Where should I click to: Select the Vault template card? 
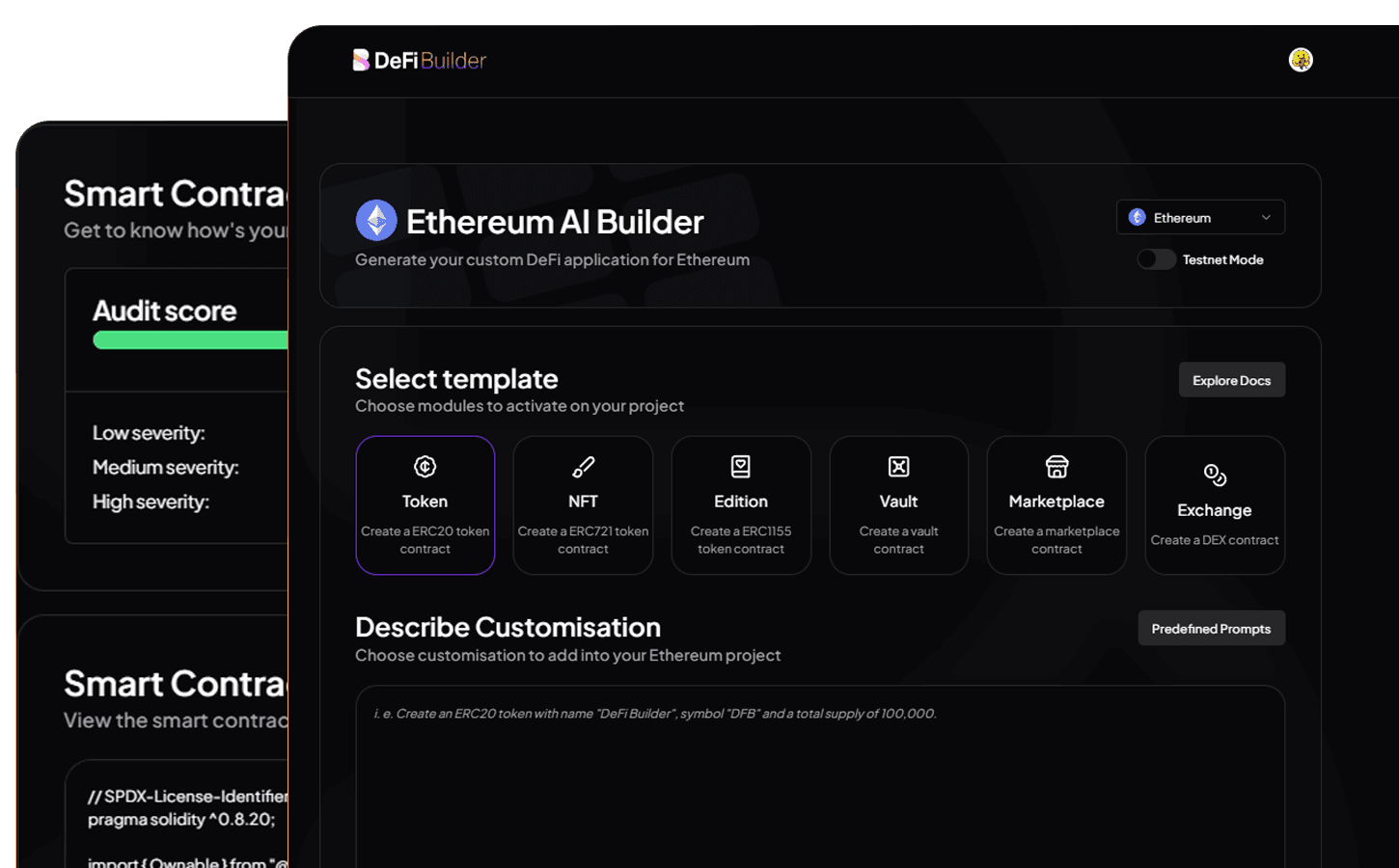pyautogui.click(x=898, y=505)
